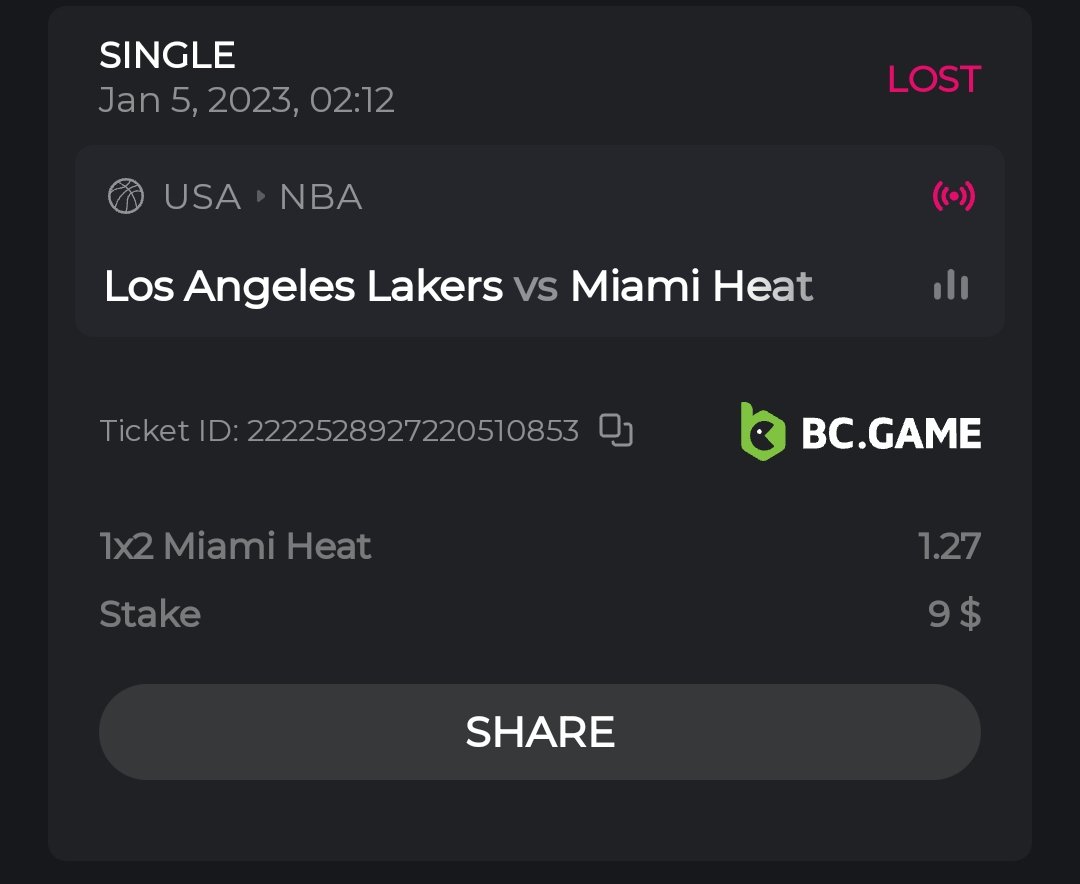Open the USA country breadcrumb
This screenshot has height=884, width=1080.
(x=202, y=196)
